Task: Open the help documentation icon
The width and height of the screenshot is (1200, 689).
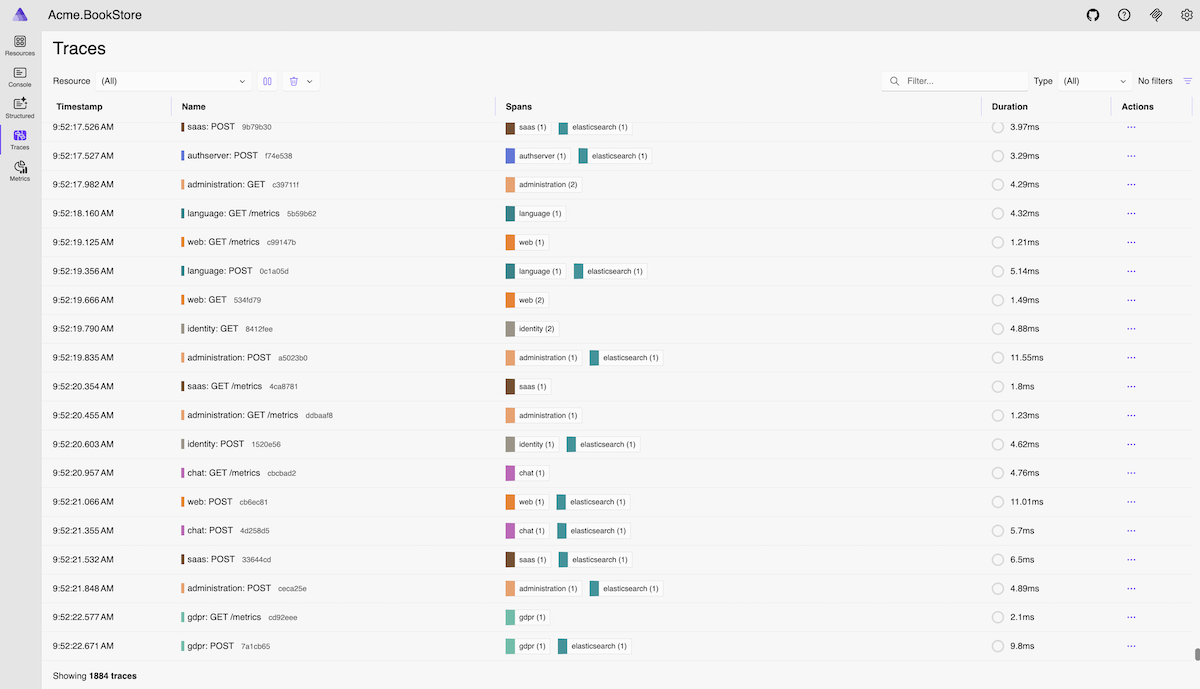Action: pos(1123,15)
